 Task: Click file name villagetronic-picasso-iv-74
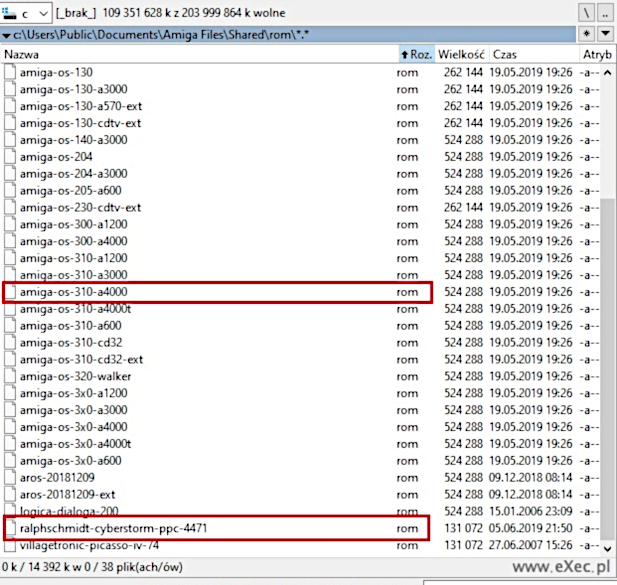(89, 545)
